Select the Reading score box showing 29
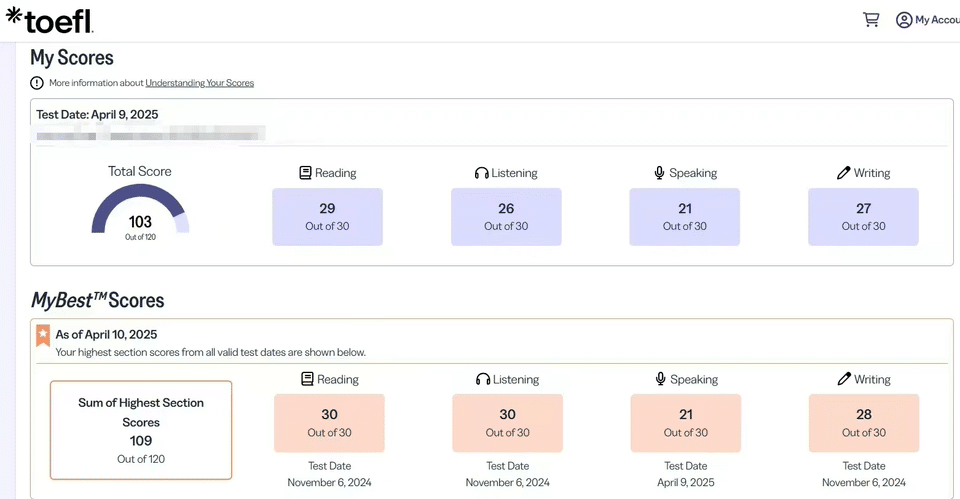 point(327,217)
